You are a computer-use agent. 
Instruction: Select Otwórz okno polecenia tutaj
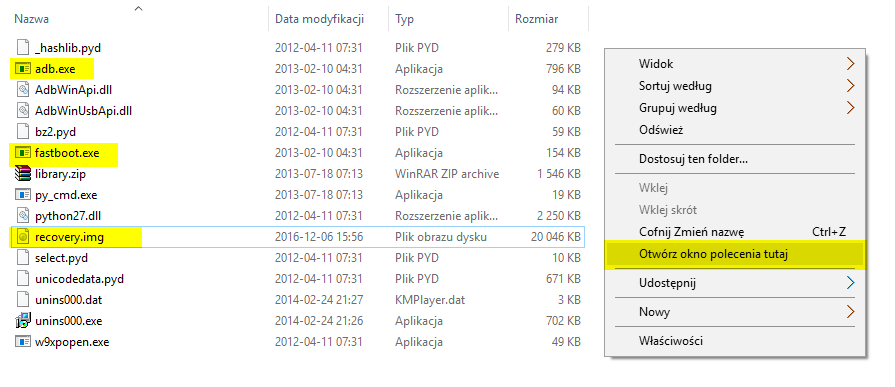pos(713,254)
